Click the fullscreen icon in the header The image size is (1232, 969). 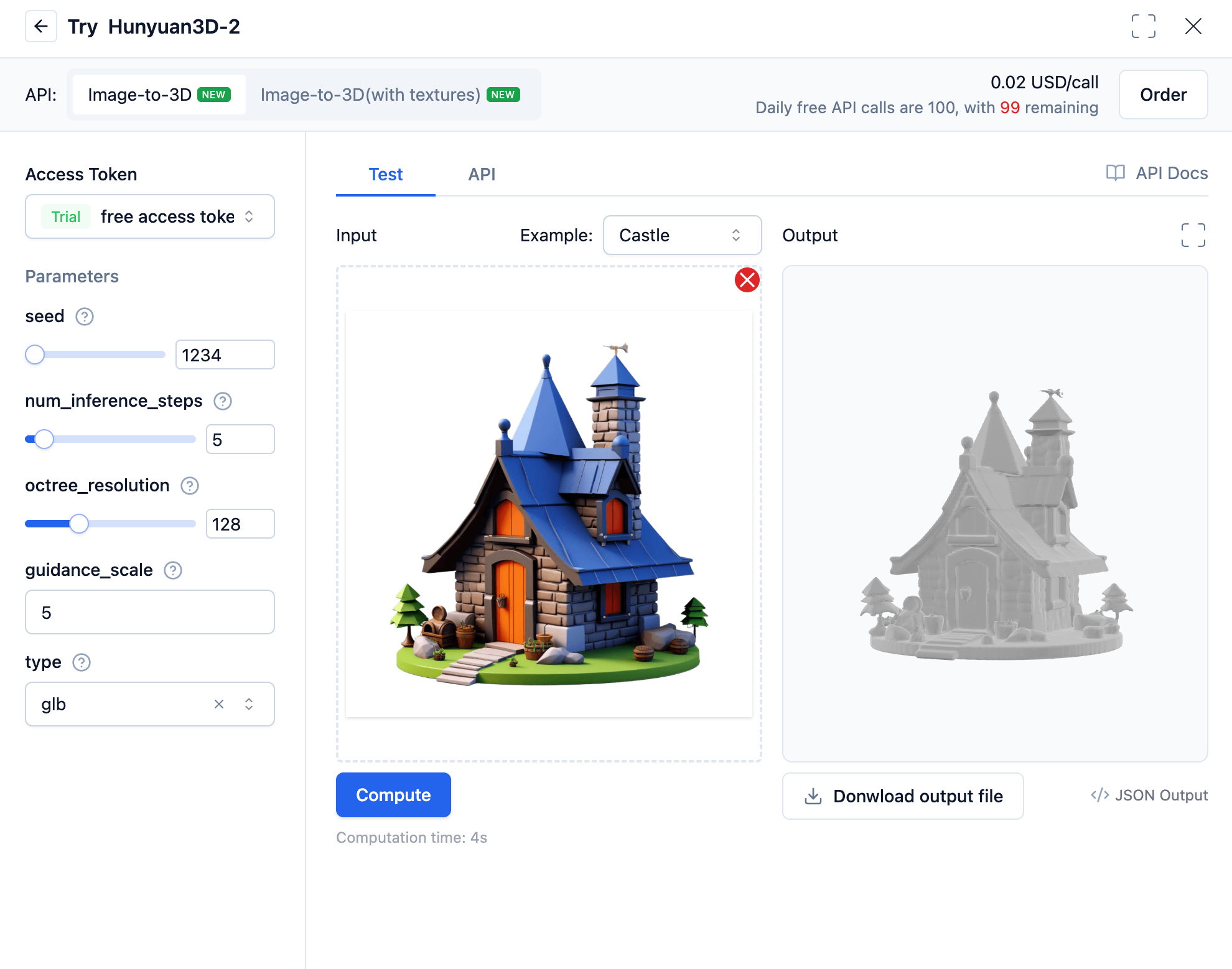click(x=1143, y=26)
